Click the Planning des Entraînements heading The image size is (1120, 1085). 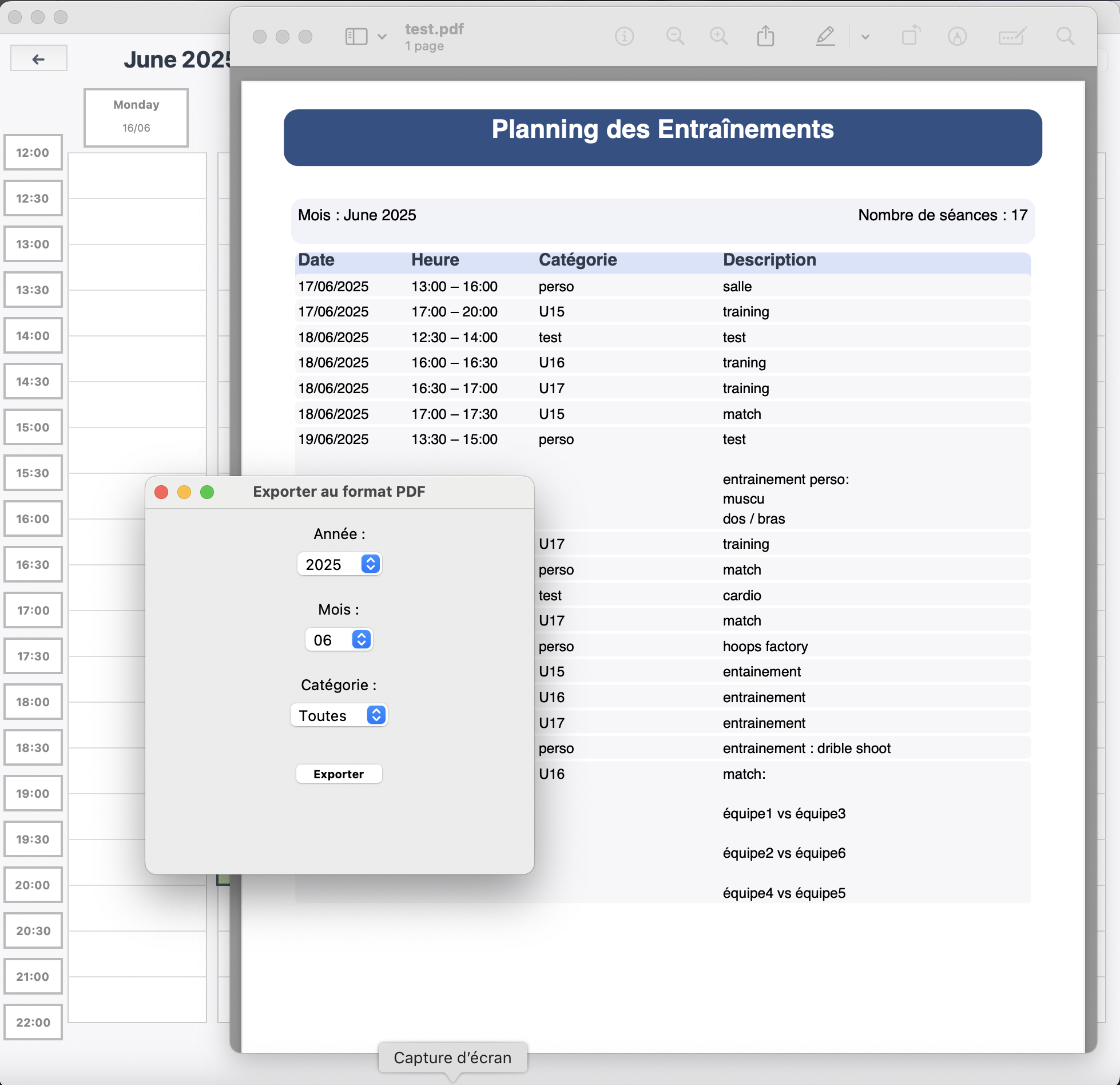pos(662,129)
